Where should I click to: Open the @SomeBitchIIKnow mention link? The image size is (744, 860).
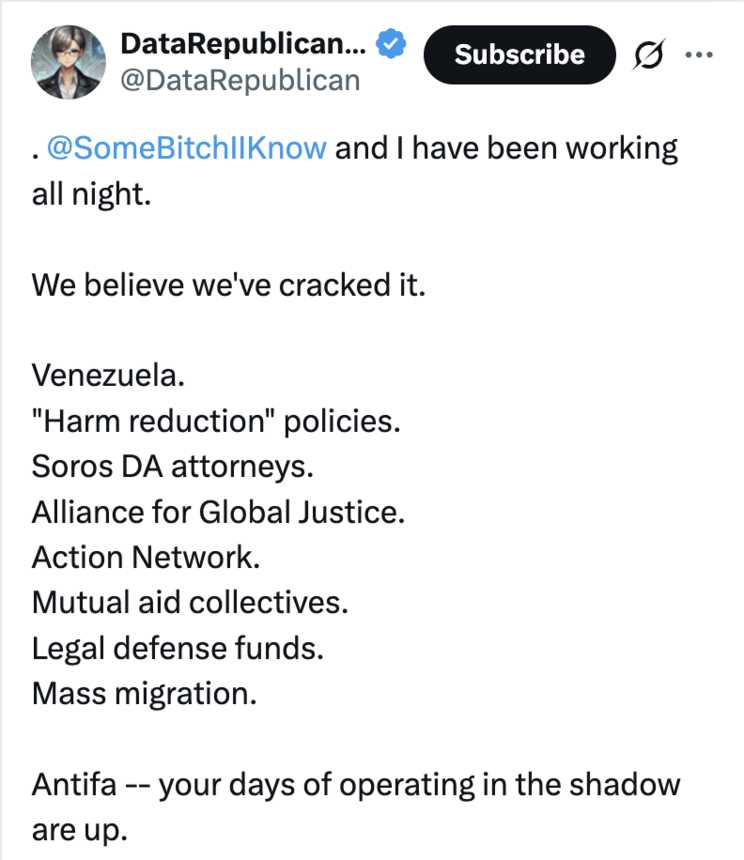click(x=187, y=148)
